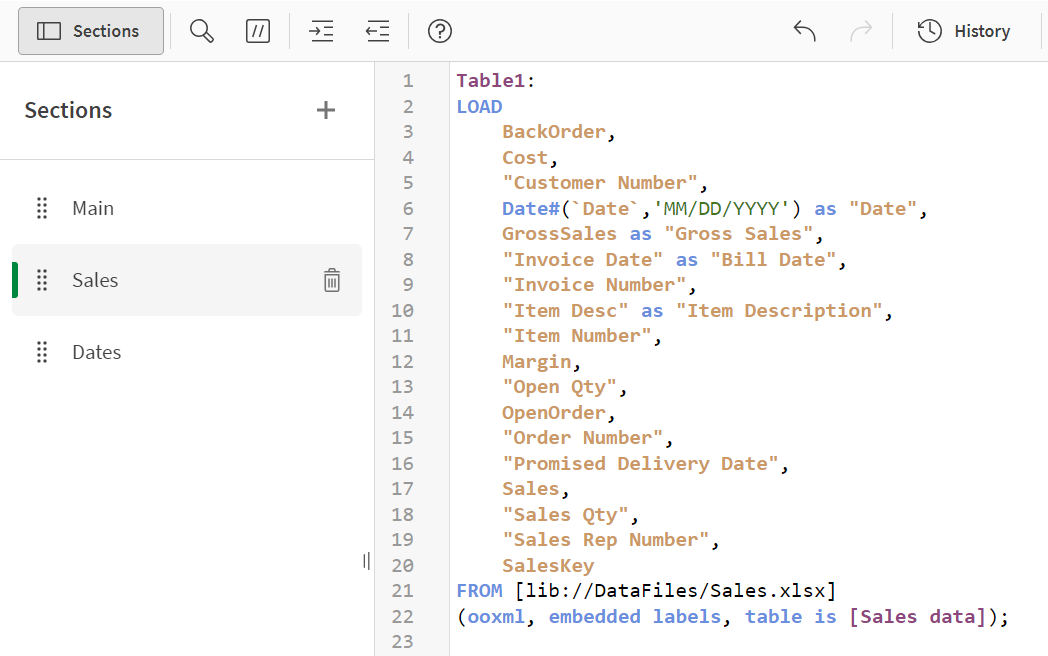This screenshot has width=1048, height=656.
Task: Toggle the Sections panel button
Action: 91,31
